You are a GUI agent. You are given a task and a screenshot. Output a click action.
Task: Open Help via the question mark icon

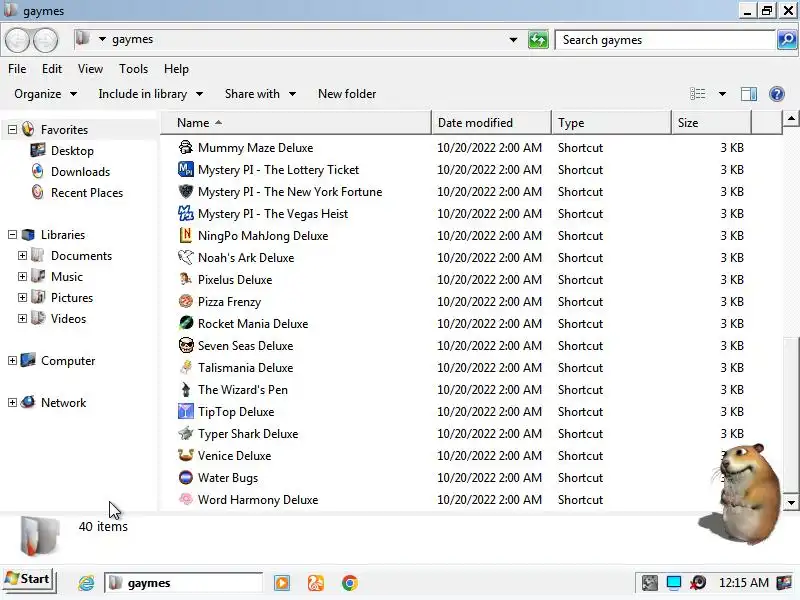click(777, 94)
